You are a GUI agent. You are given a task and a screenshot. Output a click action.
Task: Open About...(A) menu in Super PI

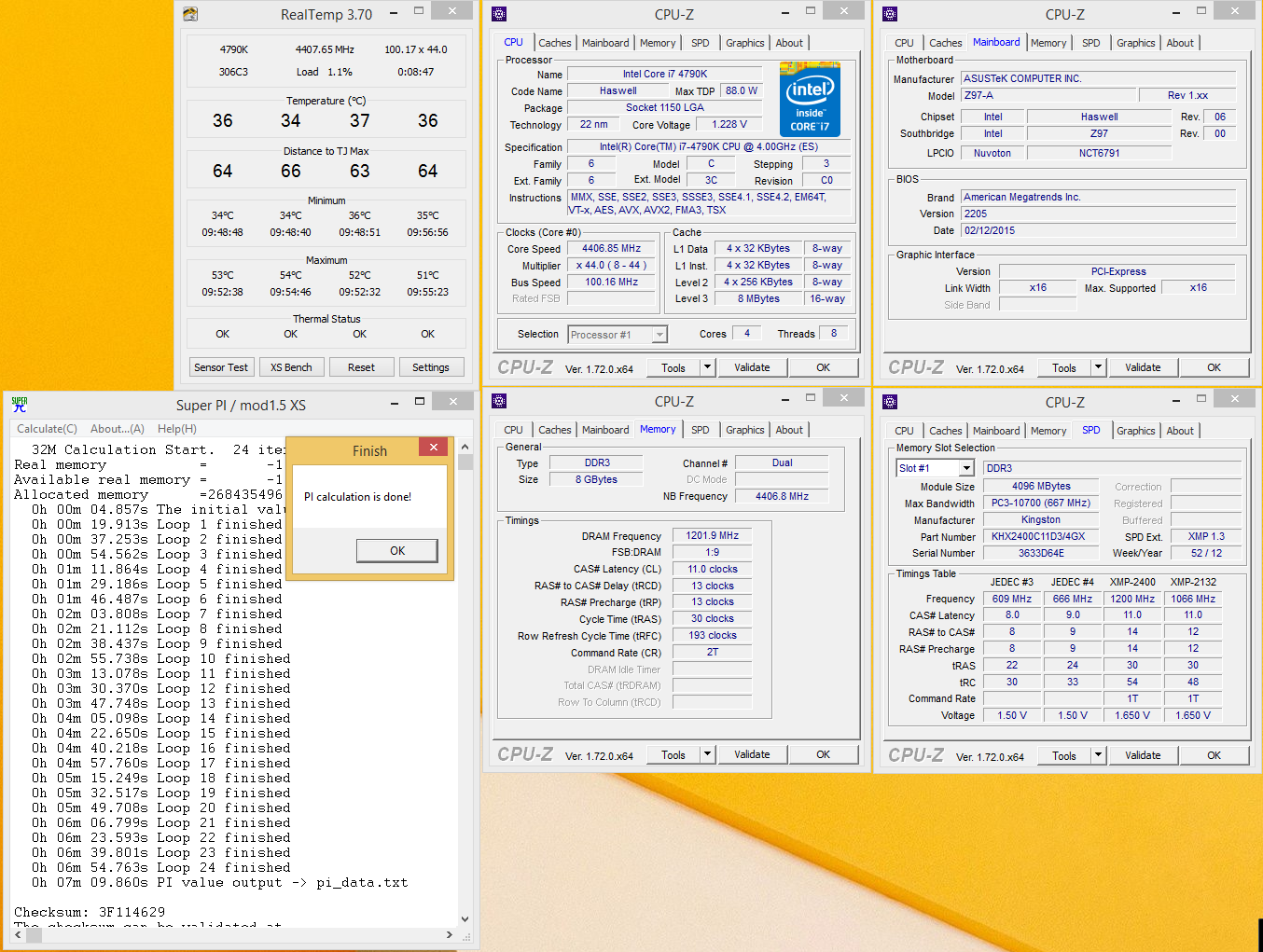coord(118,429)
